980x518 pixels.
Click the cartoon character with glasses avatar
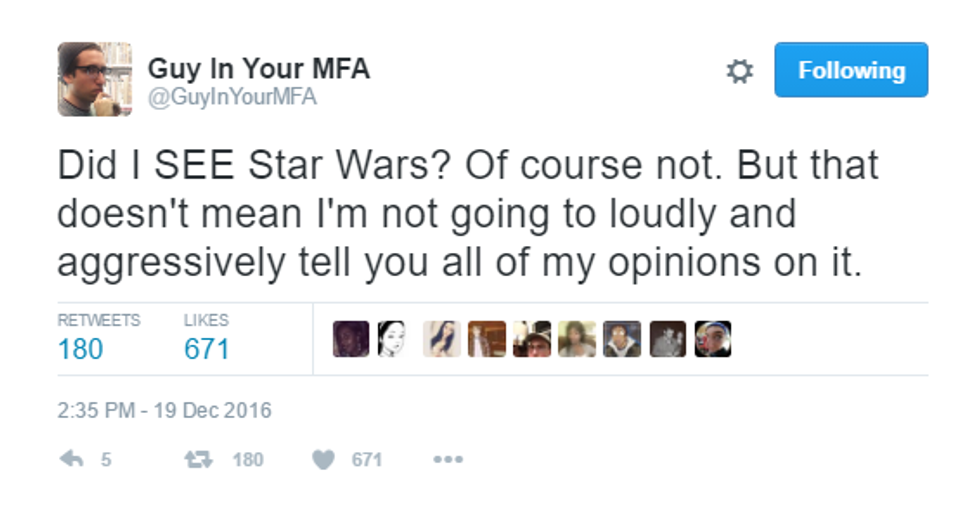tap(621, 339)
